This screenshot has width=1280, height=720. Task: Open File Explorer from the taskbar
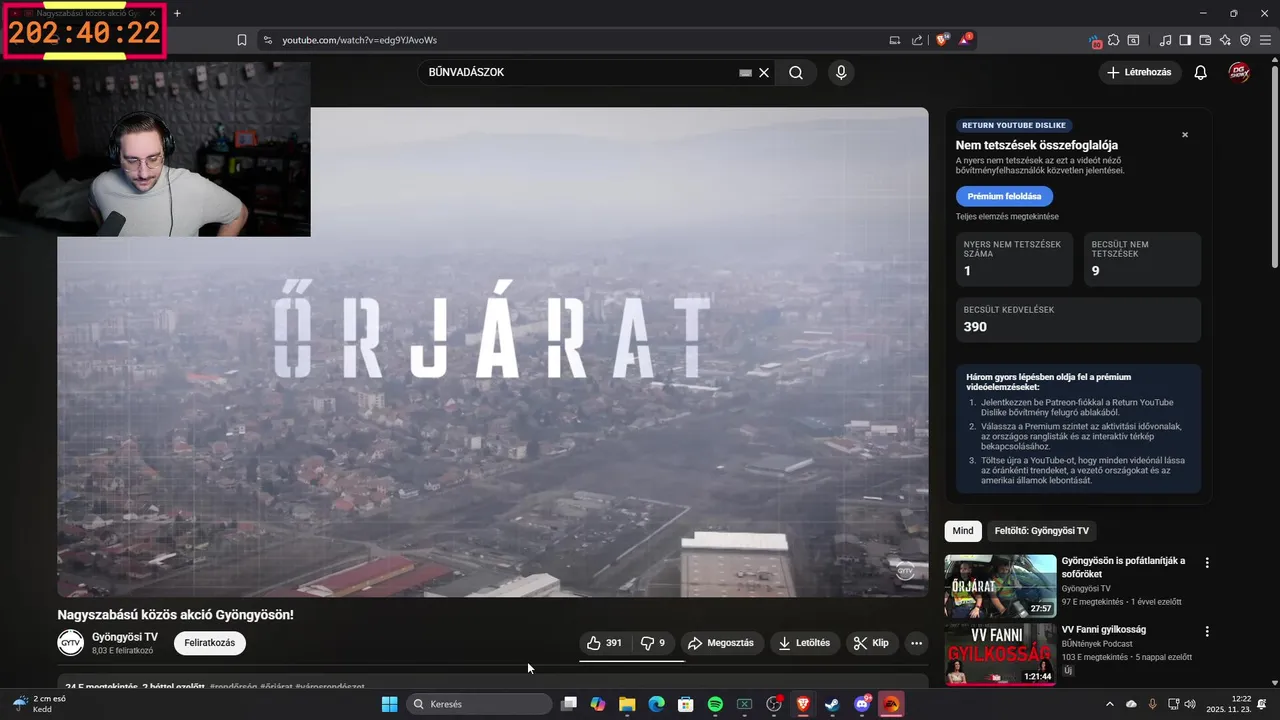[x=627, y=704]
